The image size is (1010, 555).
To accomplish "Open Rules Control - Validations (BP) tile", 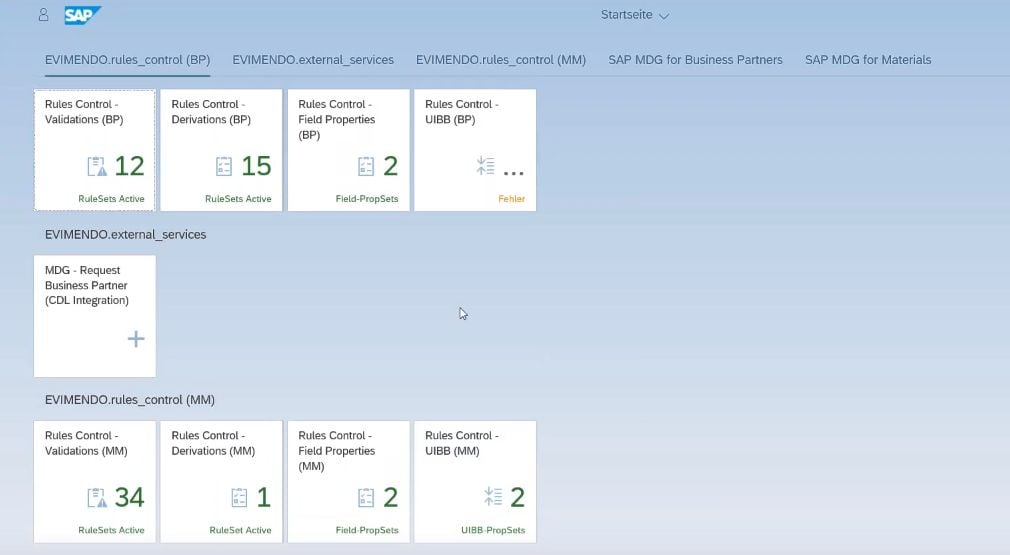I will coord(95,150).
